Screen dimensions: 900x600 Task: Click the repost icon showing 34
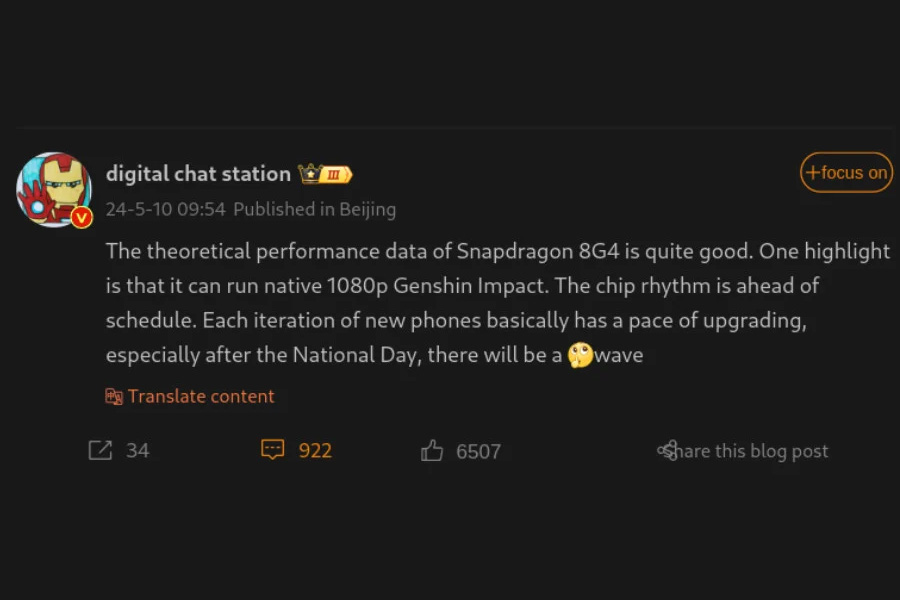point(100,450)
